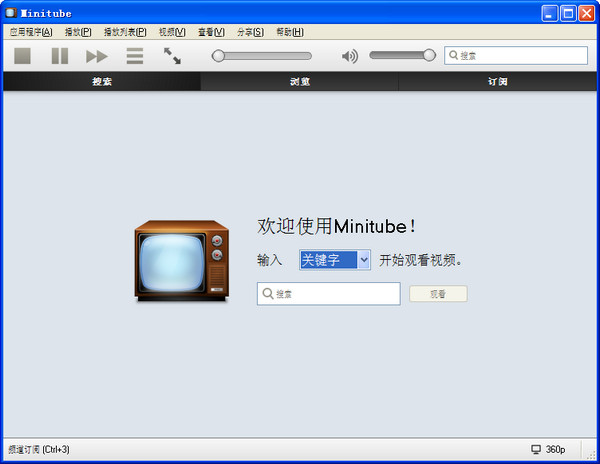This screenshot has width=600, height=464.
Task: Click the resize grip in status bar
Action: (592, 454)
